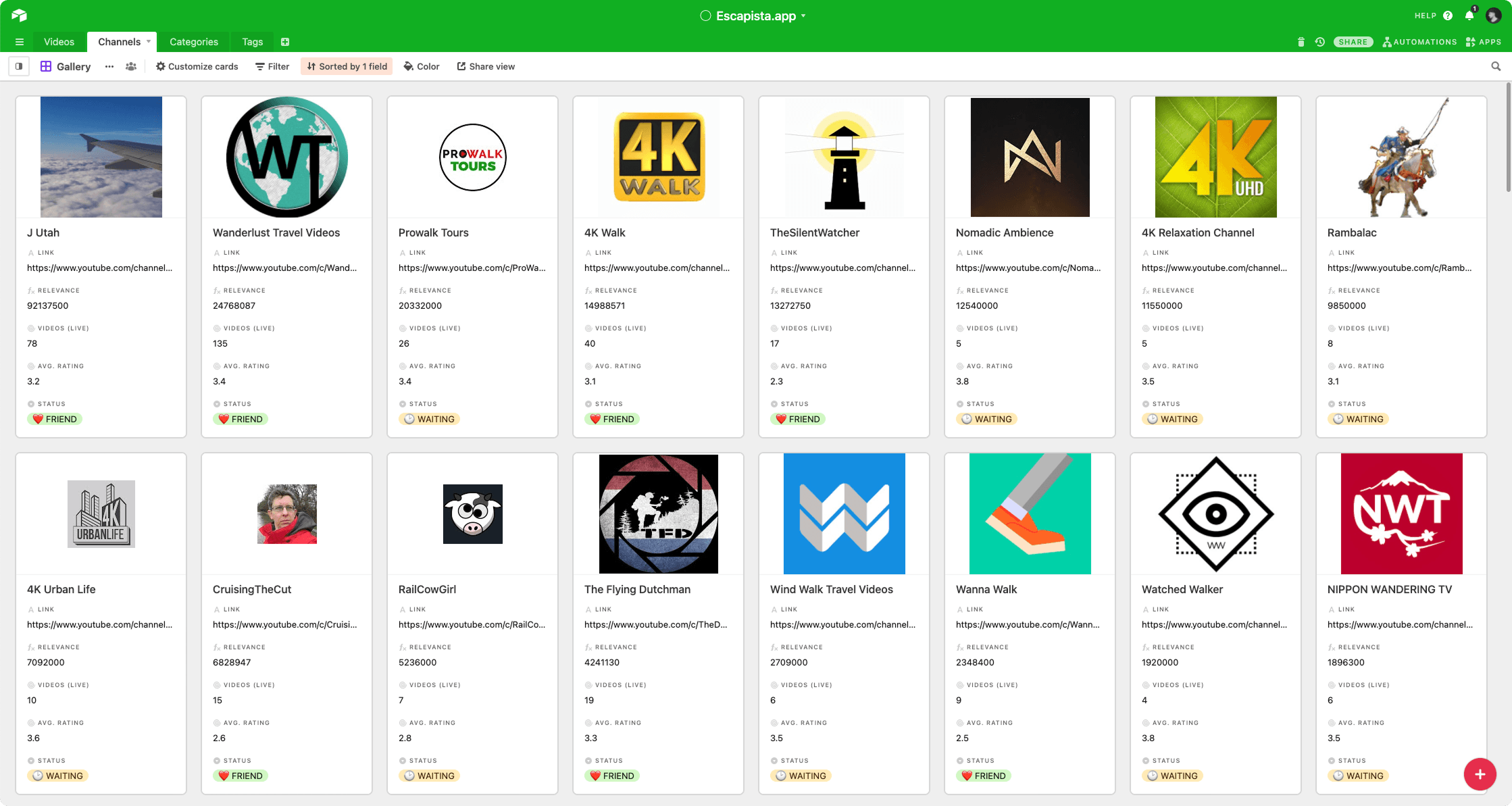Image resolution: width=1512 pixels, height=806 pixels.
Task: Open the revision history clock icon
Action: (1319, 42)
